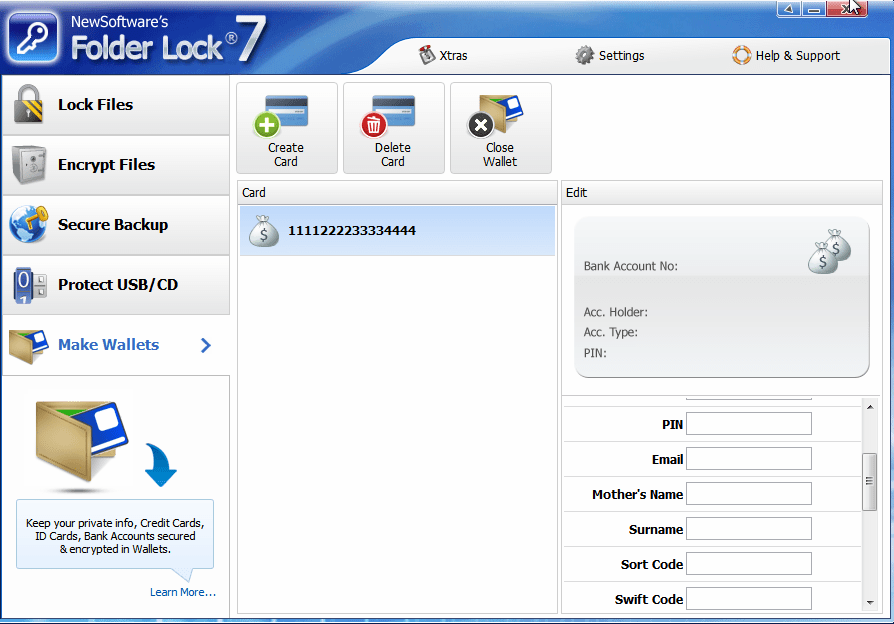This screenshot has height=624, width=894.
Task: Expand Make Wallets chevron arrow
Action: click(x=206, y=345)
